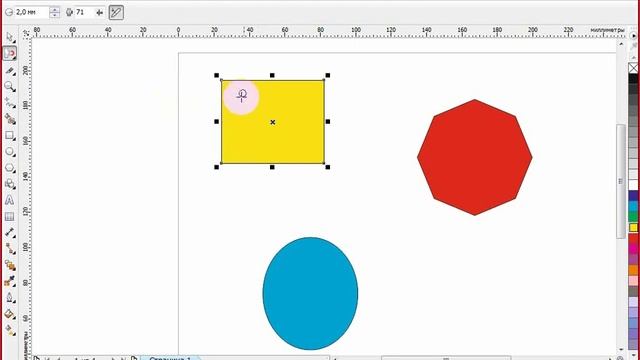The width and height of the screenshot is (640, 360).
Task: Select the Freehand curve tool
Action: click(10, 102)
